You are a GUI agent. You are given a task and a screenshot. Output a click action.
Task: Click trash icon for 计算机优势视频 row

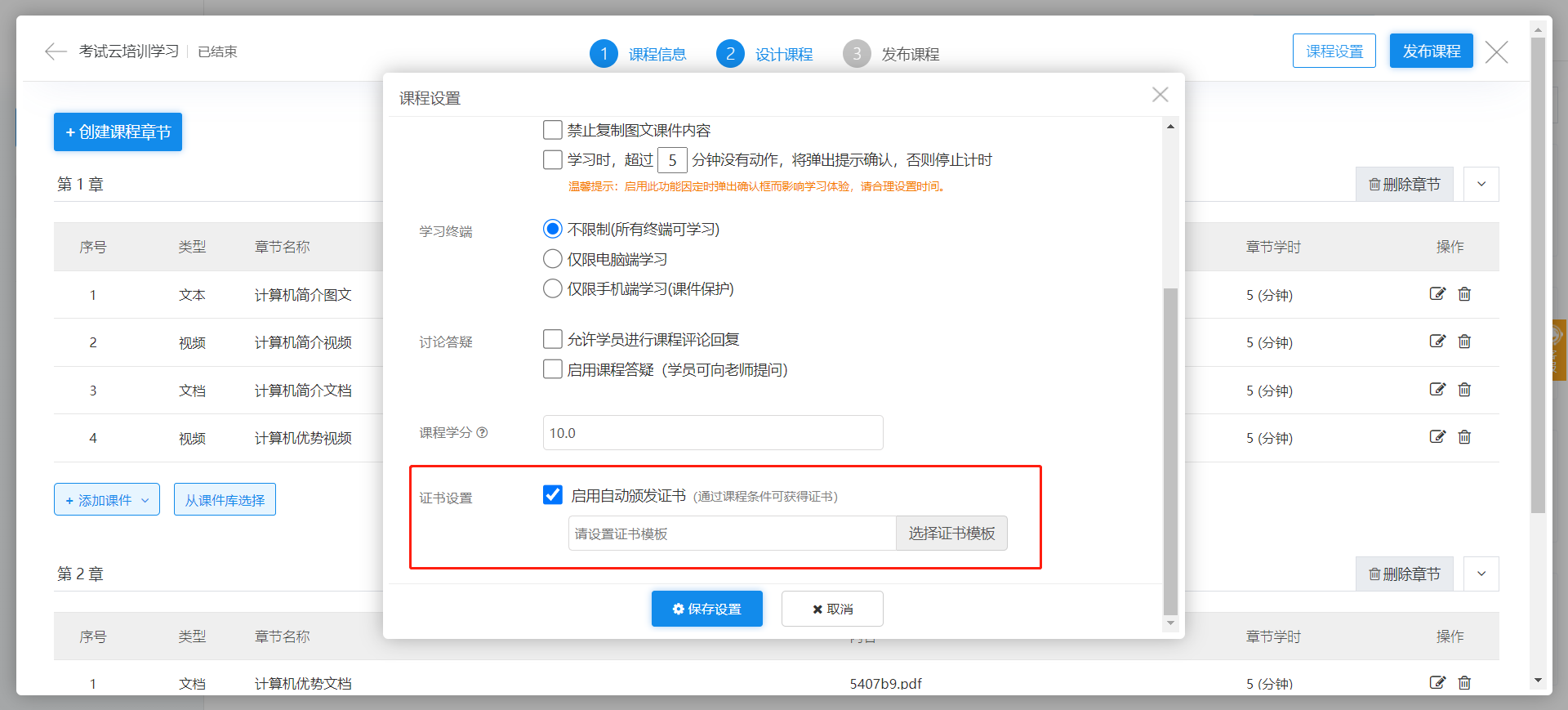tap(1464, 437)
